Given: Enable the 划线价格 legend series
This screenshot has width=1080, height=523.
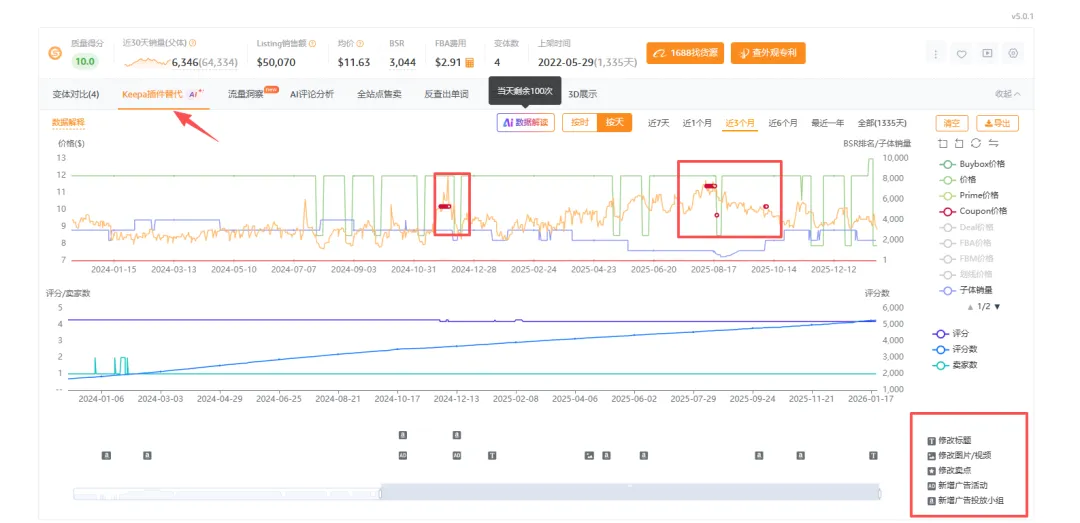Looking at the screenshot, I should (x=966, y=274).
